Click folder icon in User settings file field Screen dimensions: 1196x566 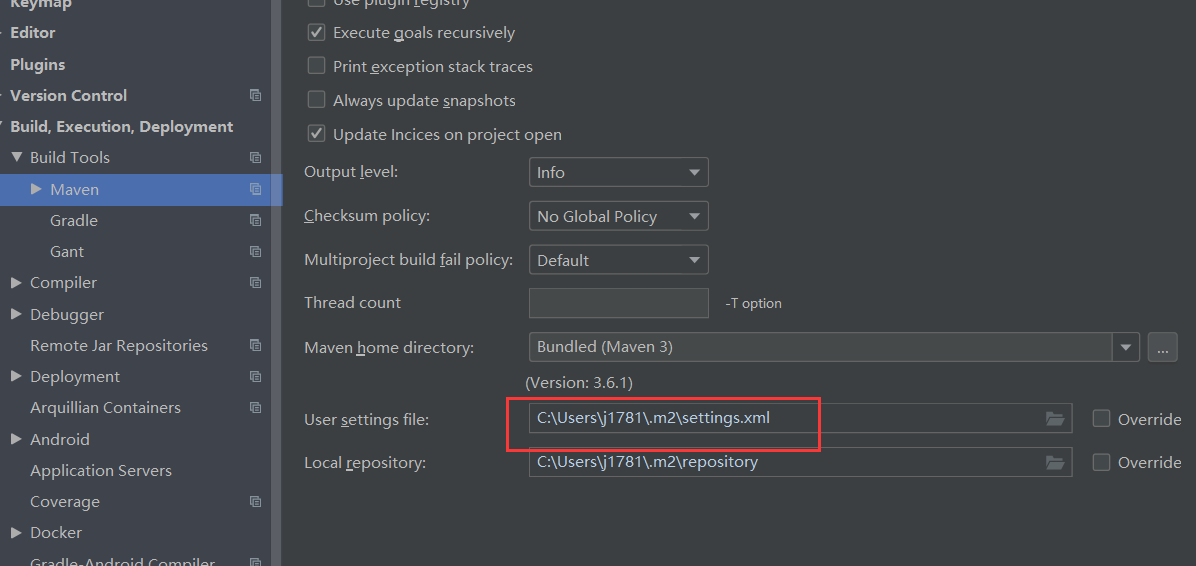[x=1055, y=418]
